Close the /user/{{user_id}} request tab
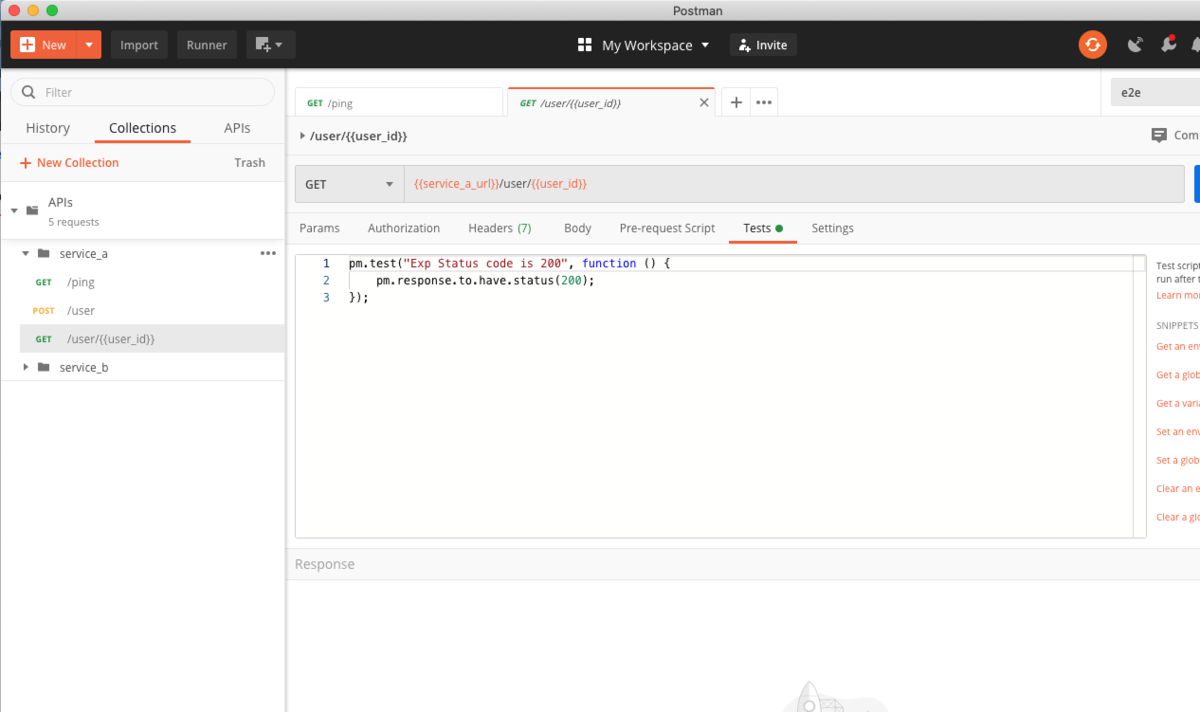 (x=704, y=103)
